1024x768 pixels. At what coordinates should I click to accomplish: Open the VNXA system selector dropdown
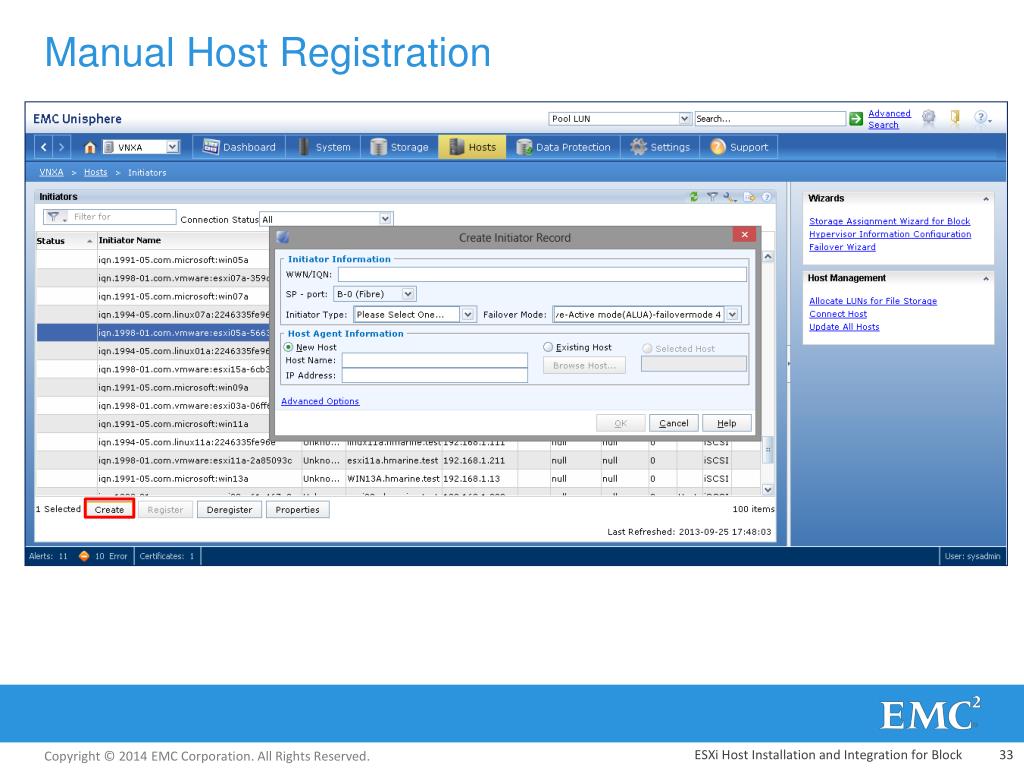pos(172,147)
